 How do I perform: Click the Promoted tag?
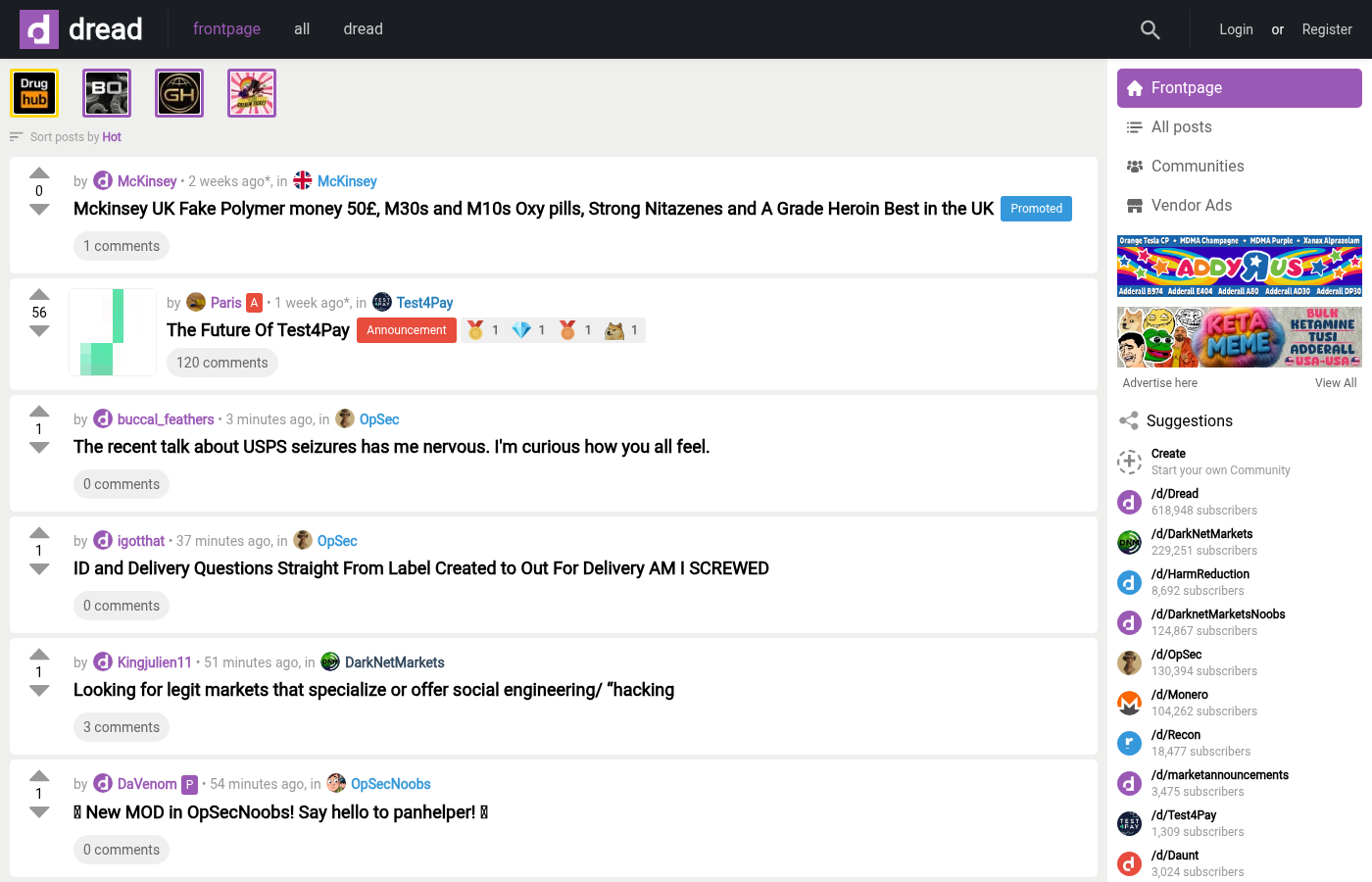tap(1036, 209)
